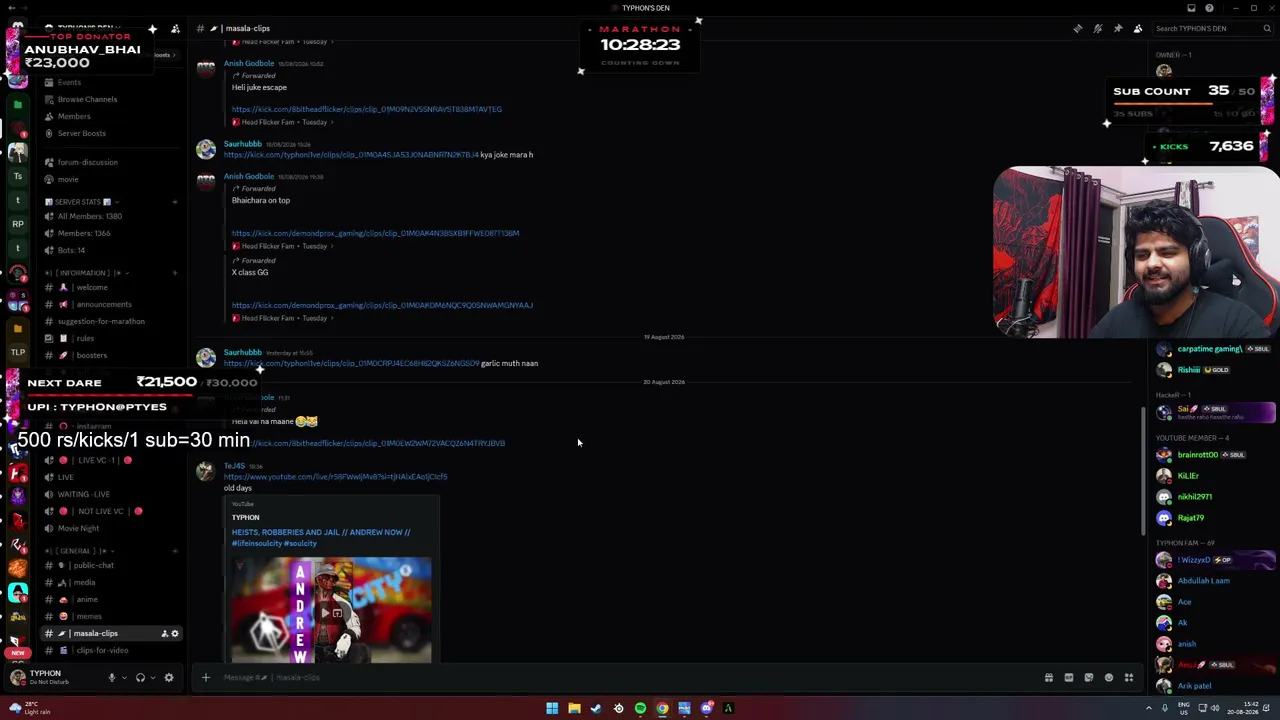Open File Explorer from the taskbar
Screen dimensions: 1280x720
[574, 708]
